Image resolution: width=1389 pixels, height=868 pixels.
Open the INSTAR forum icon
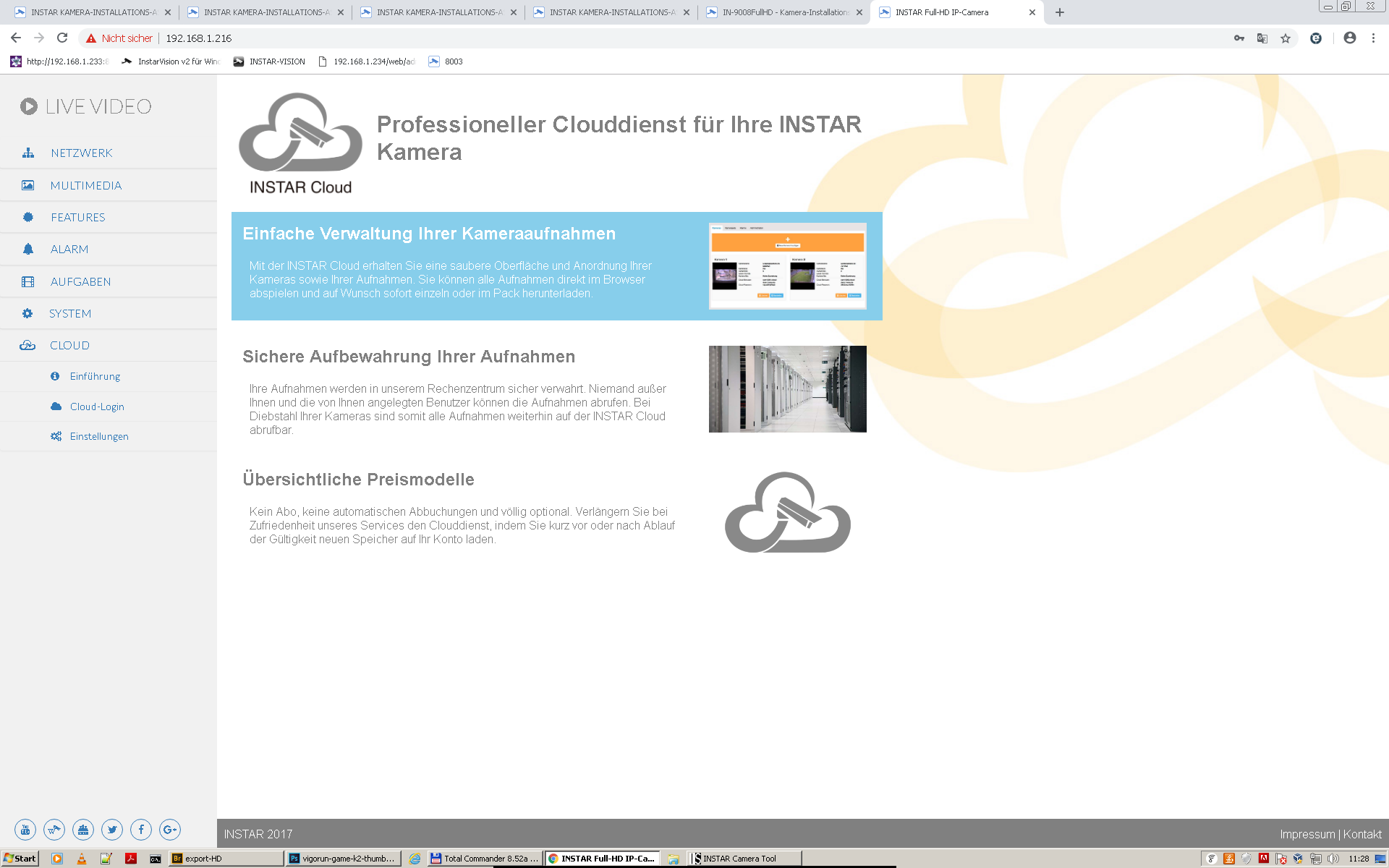[x=83, y=830]
